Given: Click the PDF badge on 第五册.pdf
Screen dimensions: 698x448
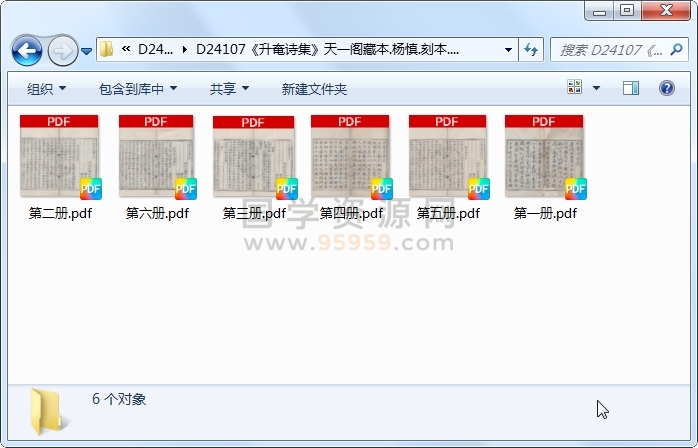Looking at the screenshot, I should click(x=479, y=189).
